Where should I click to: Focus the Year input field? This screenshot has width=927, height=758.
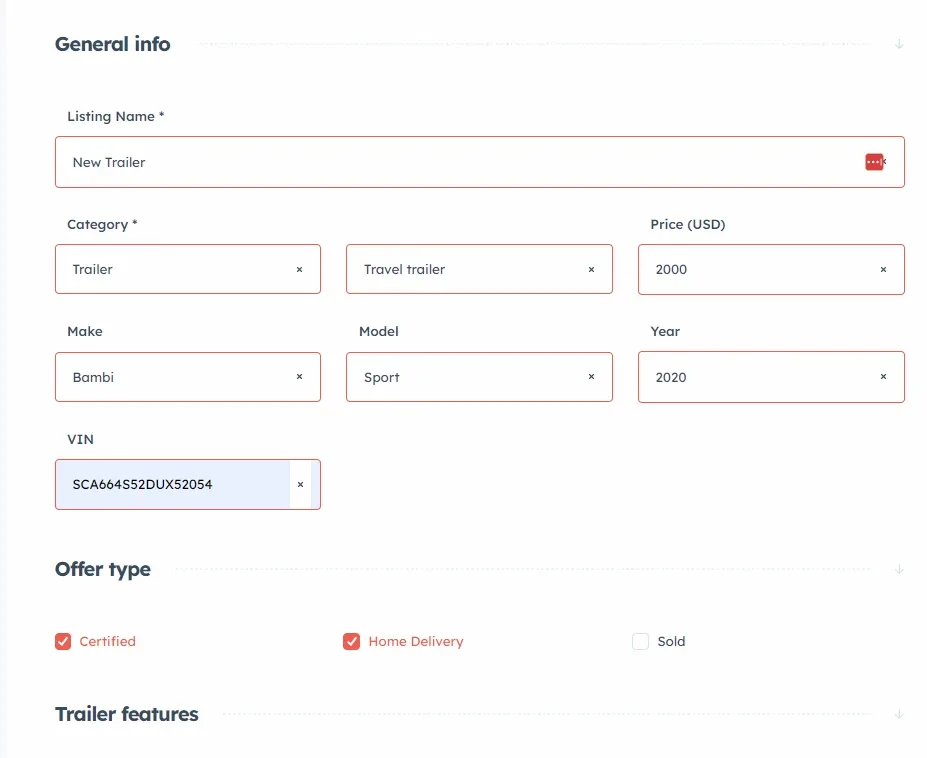point(772,377)
